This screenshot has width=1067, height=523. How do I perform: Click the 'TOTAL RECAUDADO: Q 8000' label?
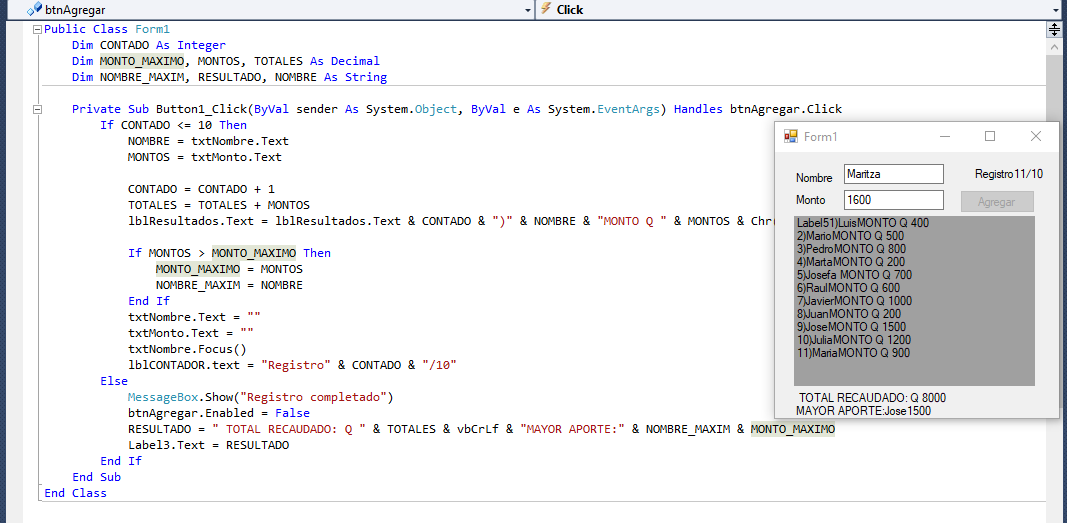tap(872, 398)
